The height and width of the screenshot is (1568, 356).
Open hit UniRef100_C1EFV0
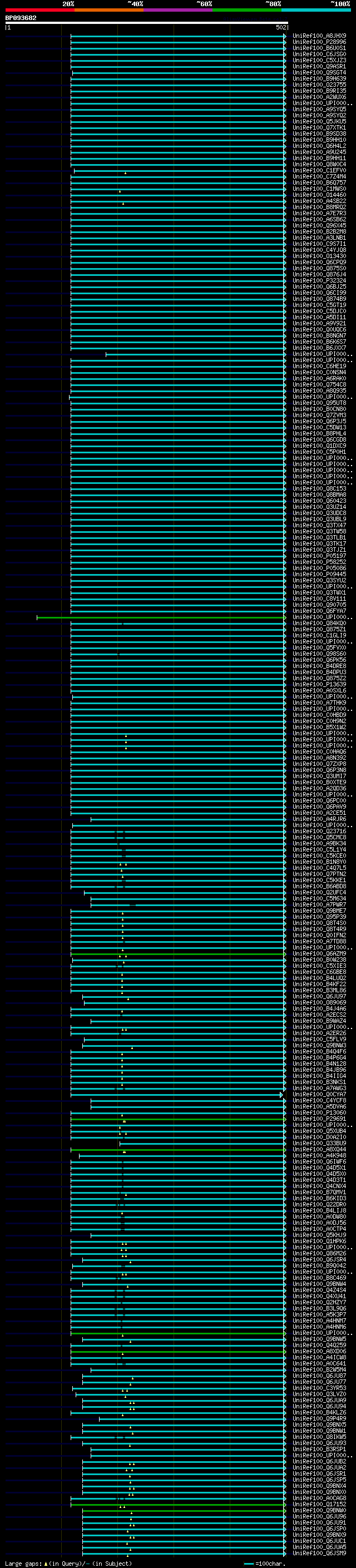(x=319, y=170)
